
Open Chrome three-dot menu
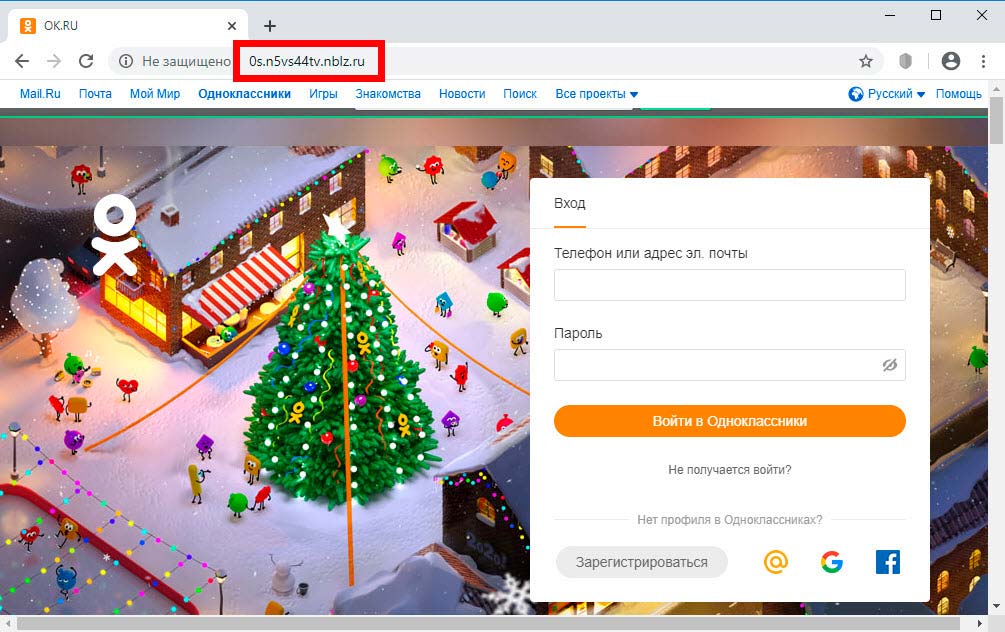click(x=983, y=61)
